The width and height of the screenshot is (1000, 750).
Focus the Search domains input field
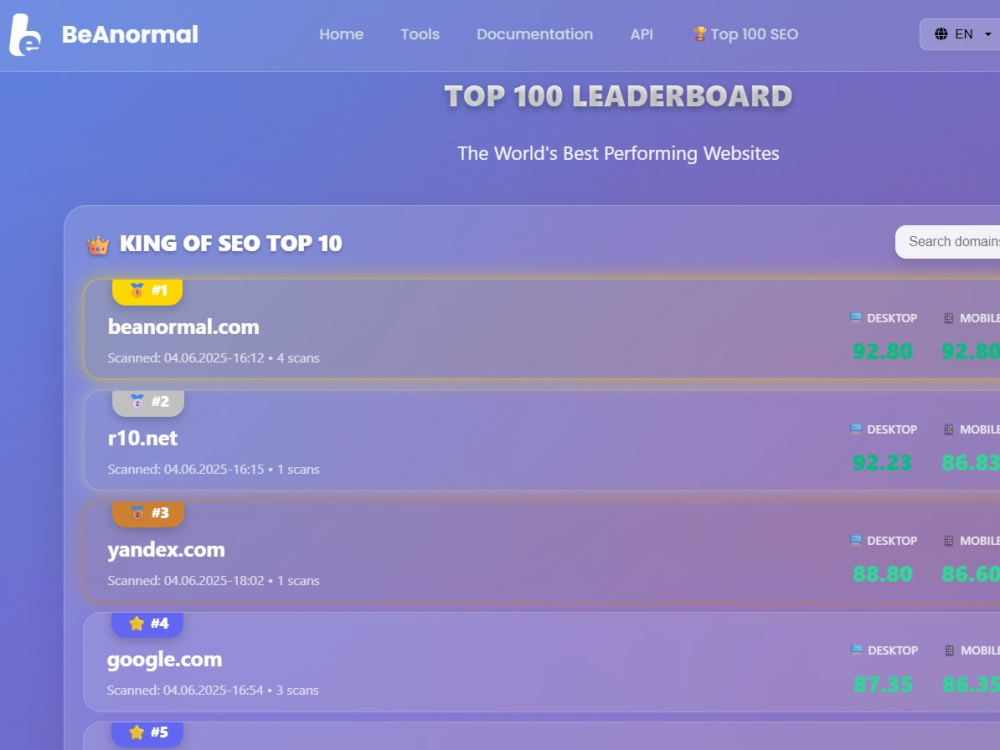[948, 242]
